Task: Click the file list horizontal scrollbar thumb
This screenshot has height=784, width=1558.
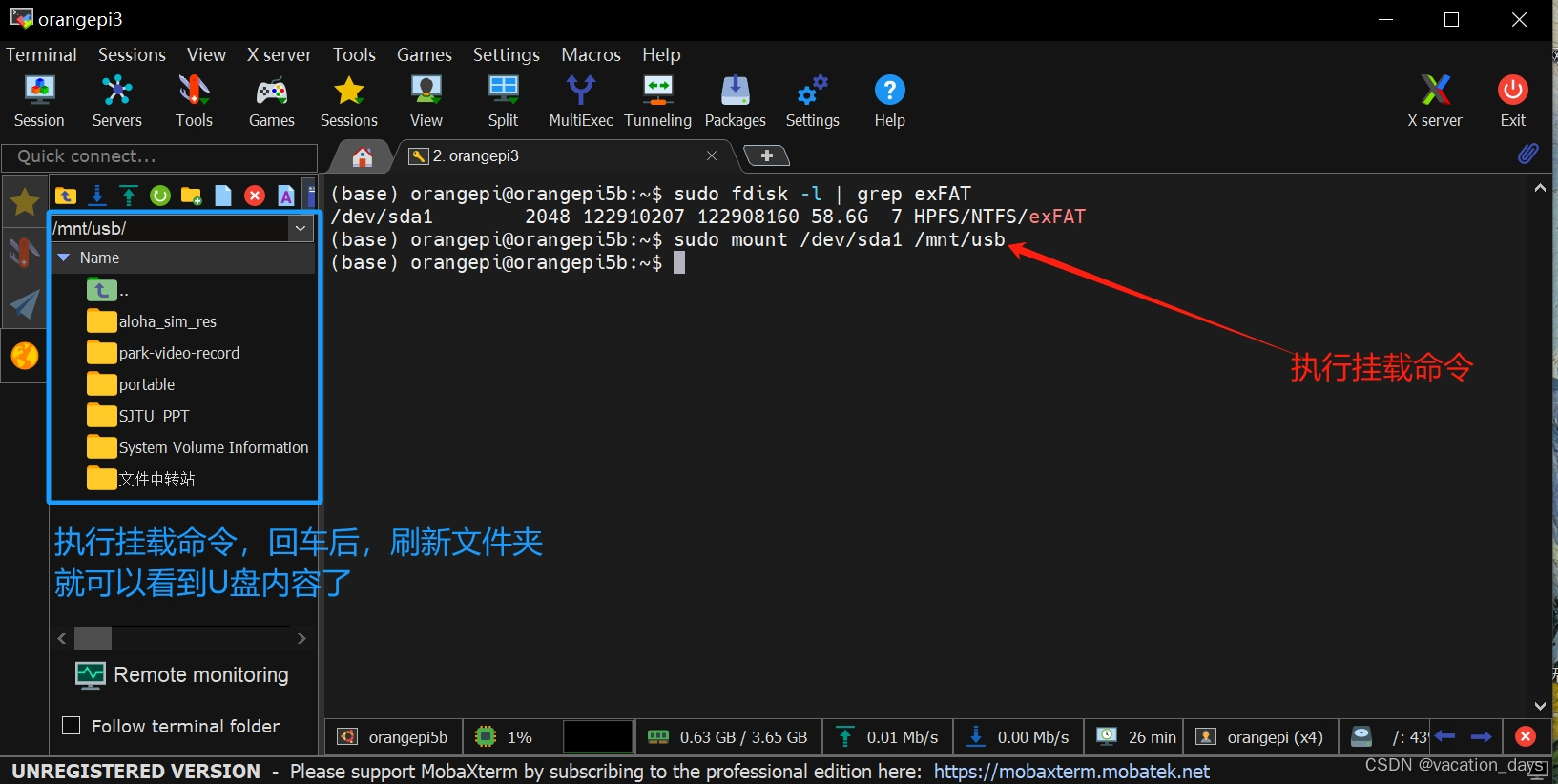Action: click(93, 638)
